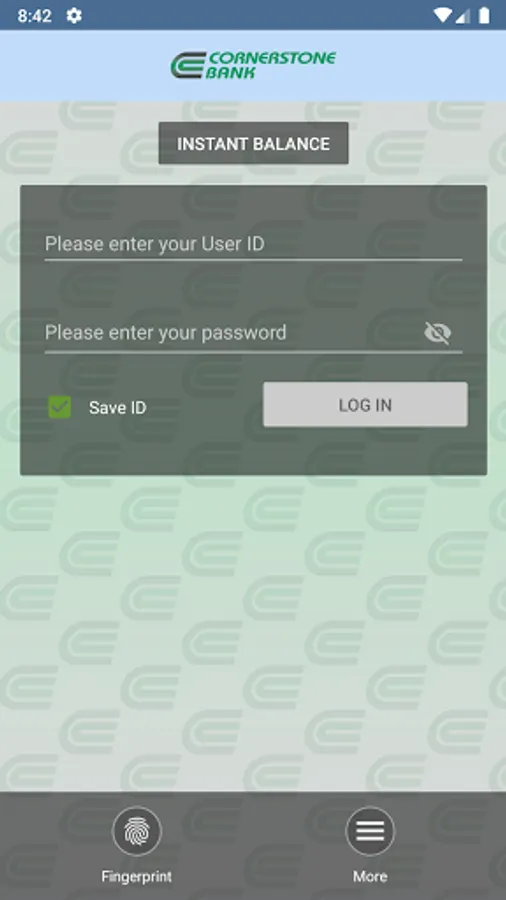Select the More text label
Viewport: 506px width, 900px height.
370,876
